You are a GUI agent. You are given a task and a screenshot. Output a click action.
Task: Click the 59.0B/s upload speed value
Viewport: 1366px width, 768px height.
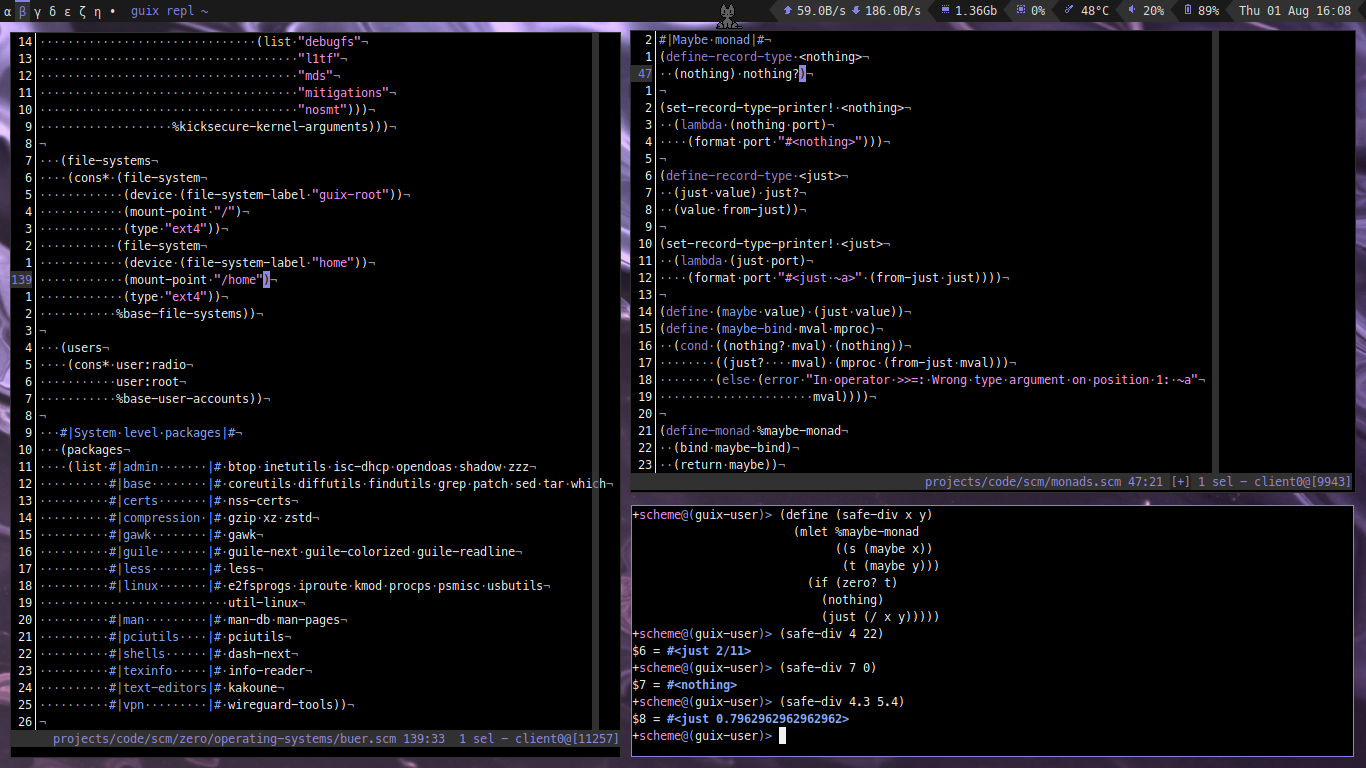pyautogui.click(x=819, y=11)
